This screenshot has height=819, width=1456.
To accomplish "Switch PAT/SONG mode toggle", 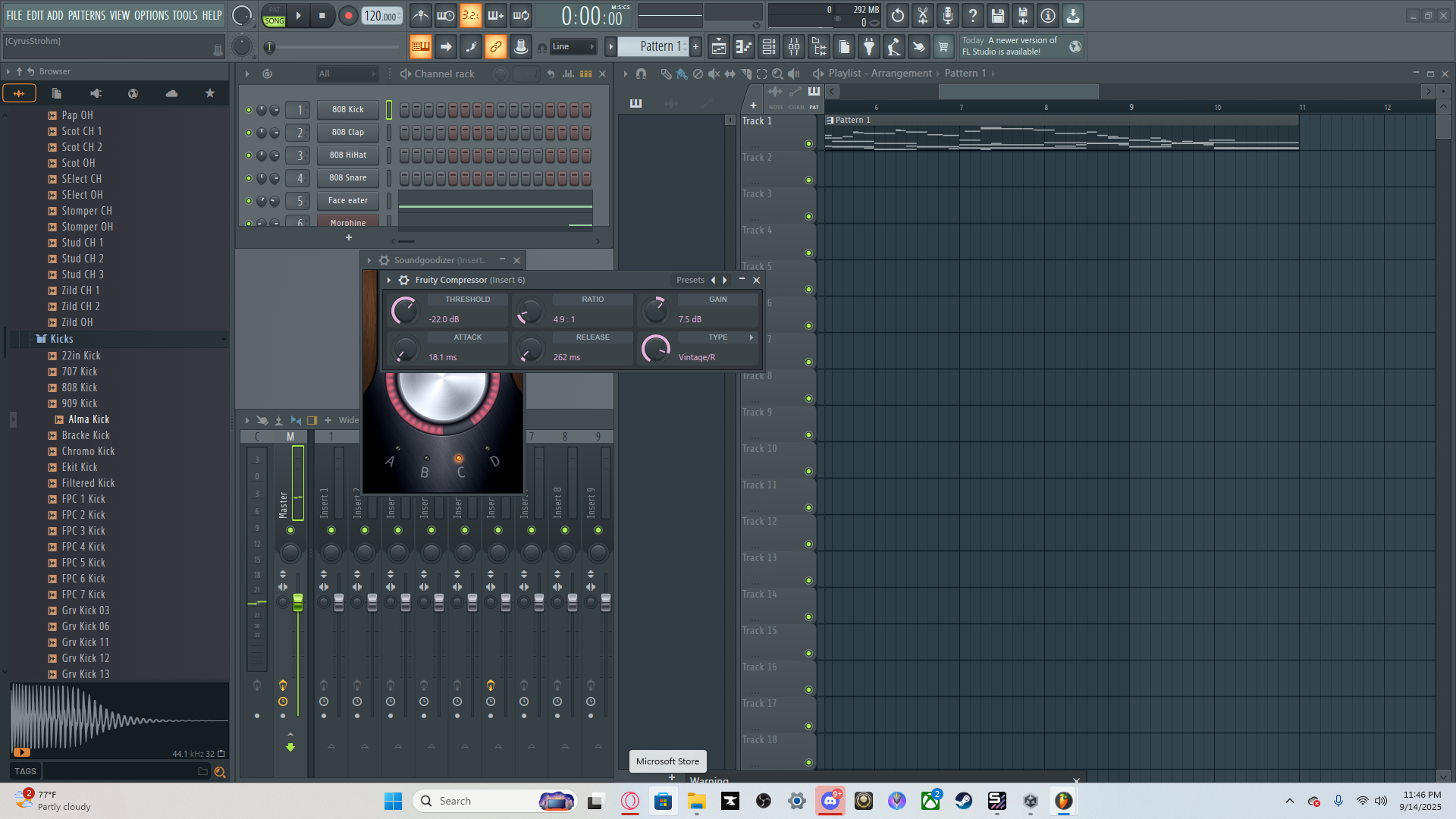I will pyautogui.click(x=275, y=15).
